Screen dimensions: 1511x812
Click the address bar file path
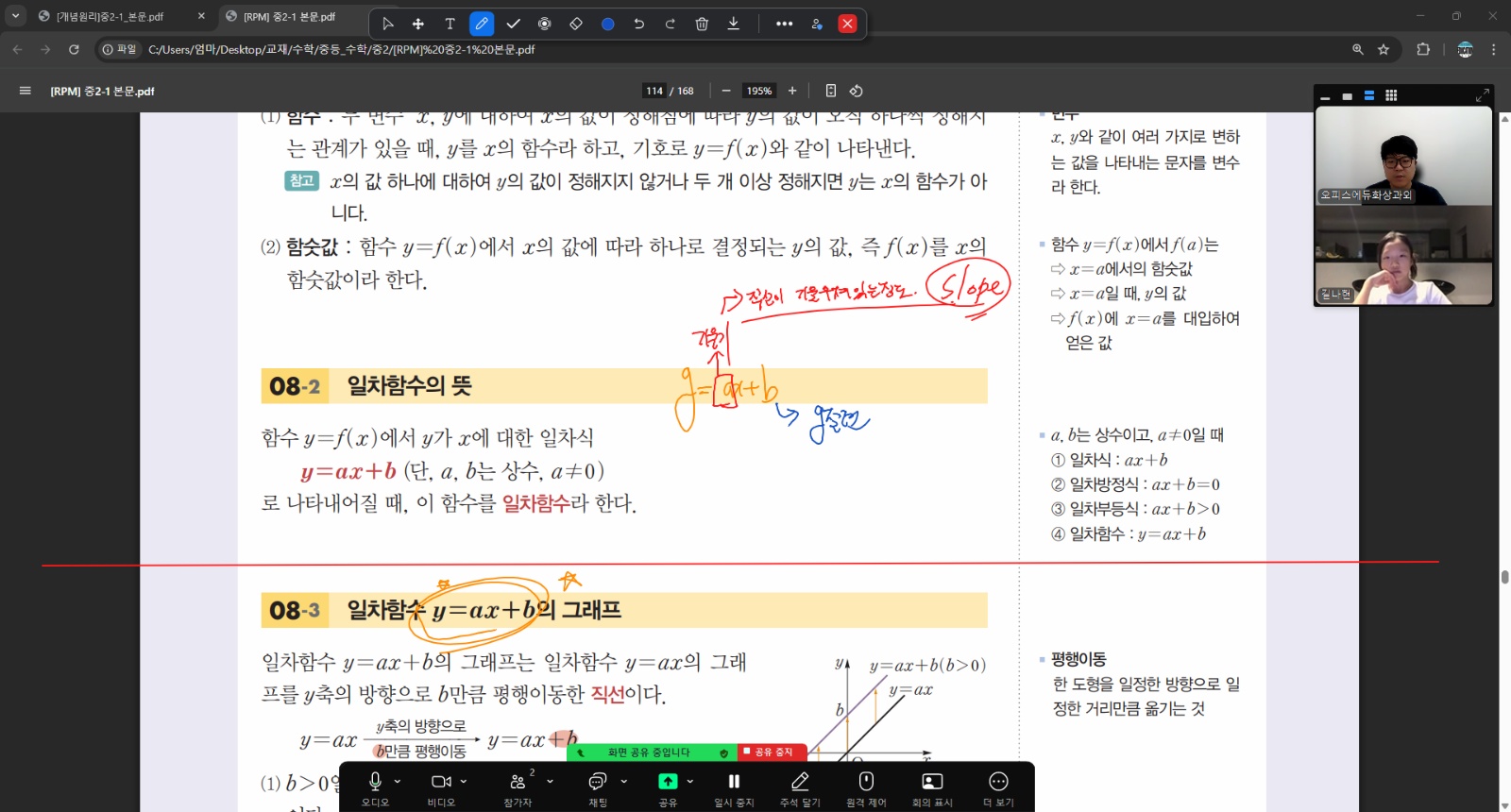[x=341, y=49]
